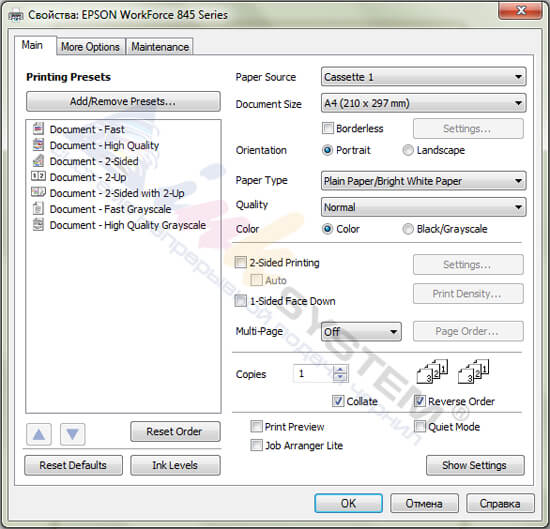Turn on Quiet Mode
550x529 pixels.
[420, 427]
